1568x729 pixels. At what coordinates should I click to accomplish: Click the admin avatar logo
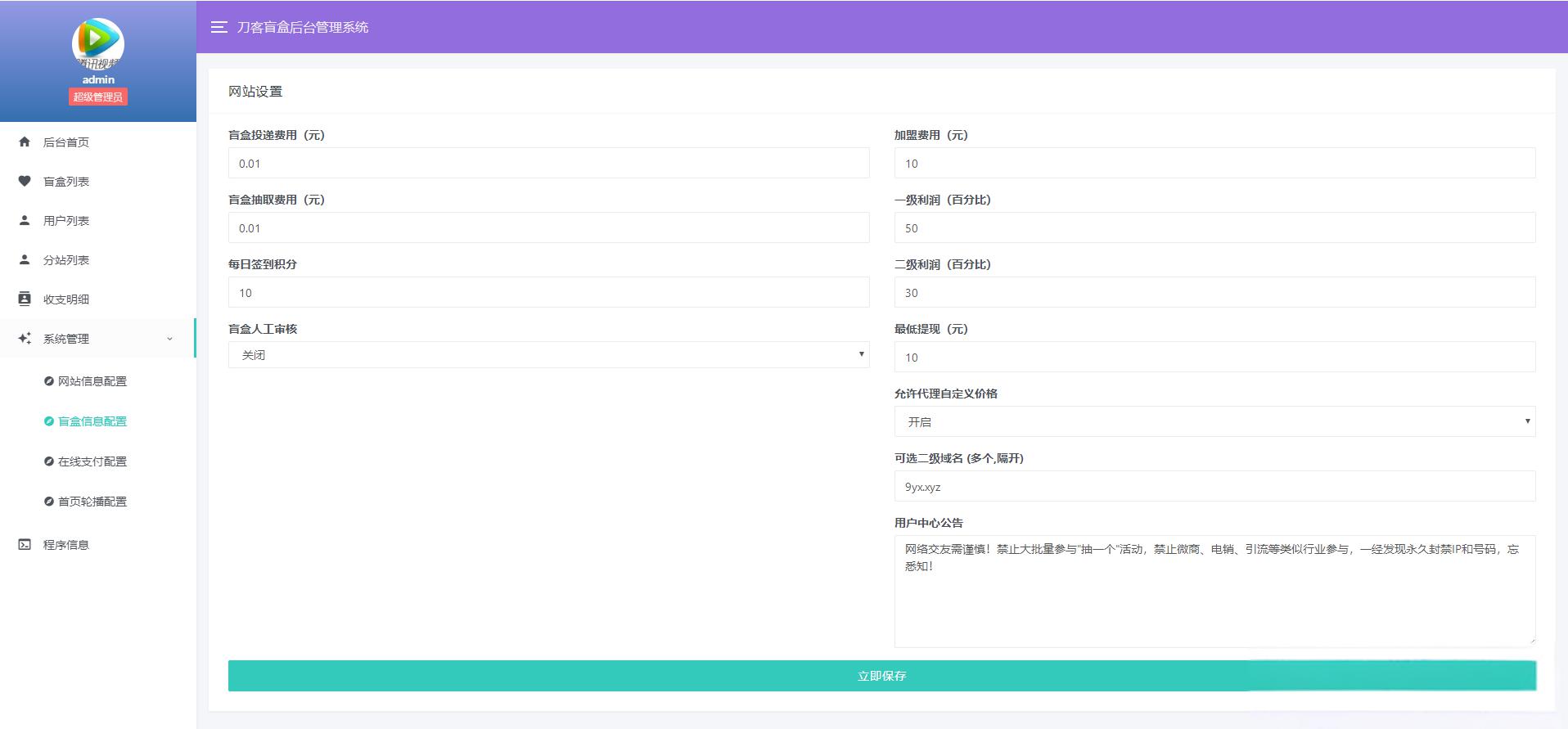[98, 43]
